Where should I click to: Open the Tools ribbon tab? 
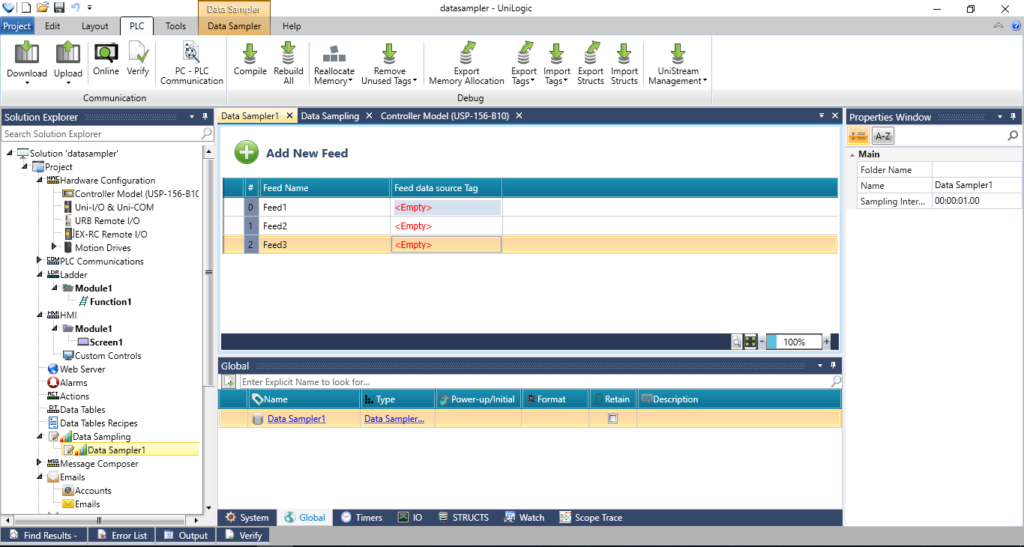coord(175,26)
